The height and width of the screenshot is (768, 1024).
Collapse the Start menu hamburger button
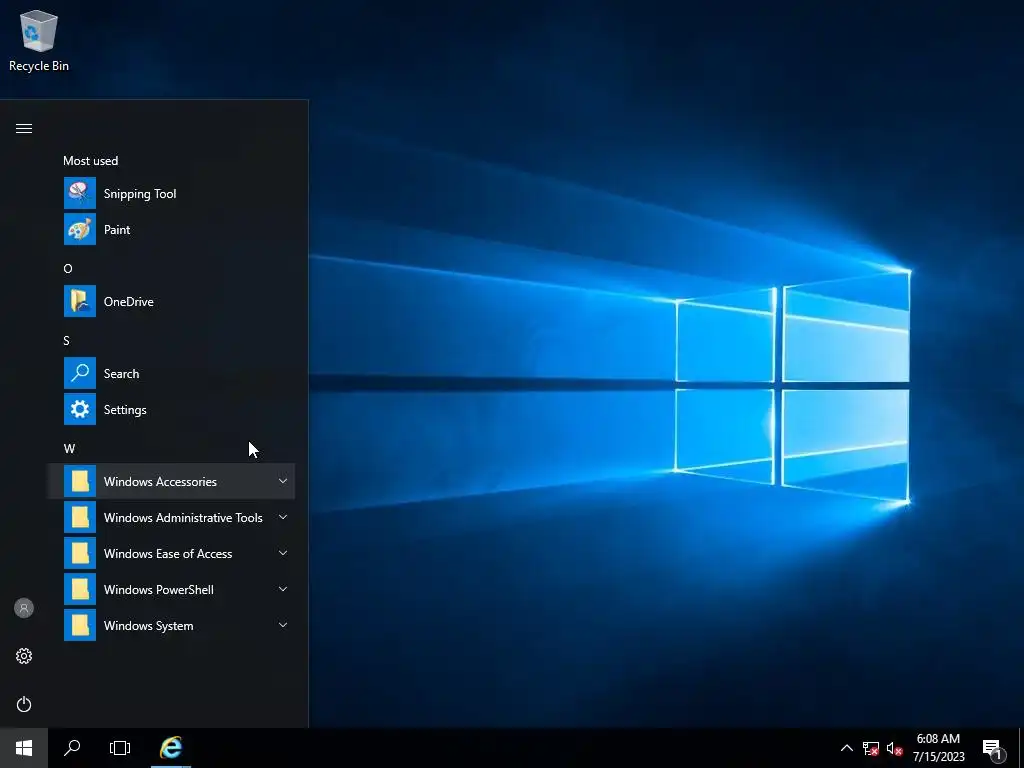point(24,129)
